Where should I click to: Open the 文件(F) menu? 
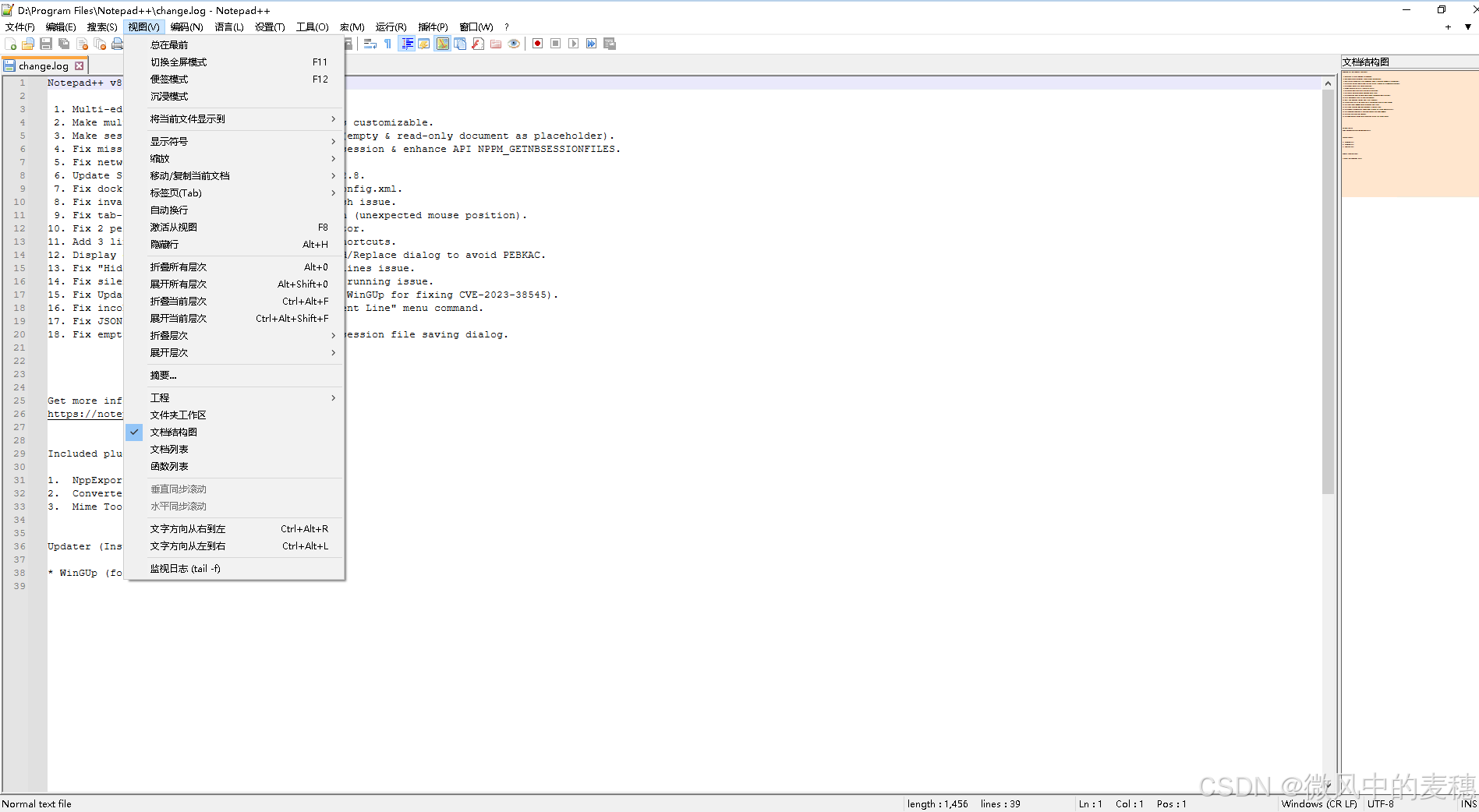pyautogui.click(x=19, y=26)
